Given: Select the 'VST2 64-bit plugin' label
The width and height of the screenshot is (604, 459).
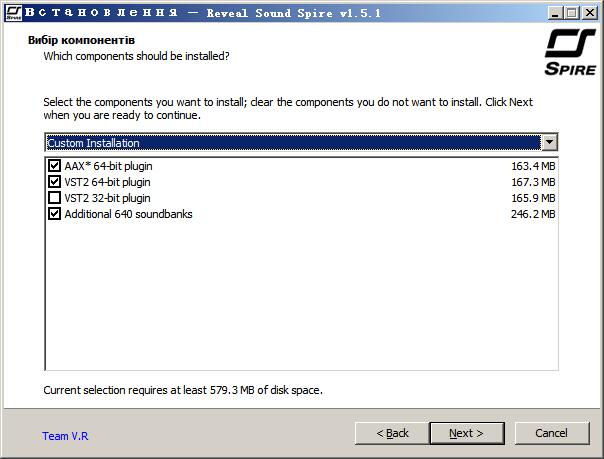Looking at the screenshot, I should (x=107, y=182).
